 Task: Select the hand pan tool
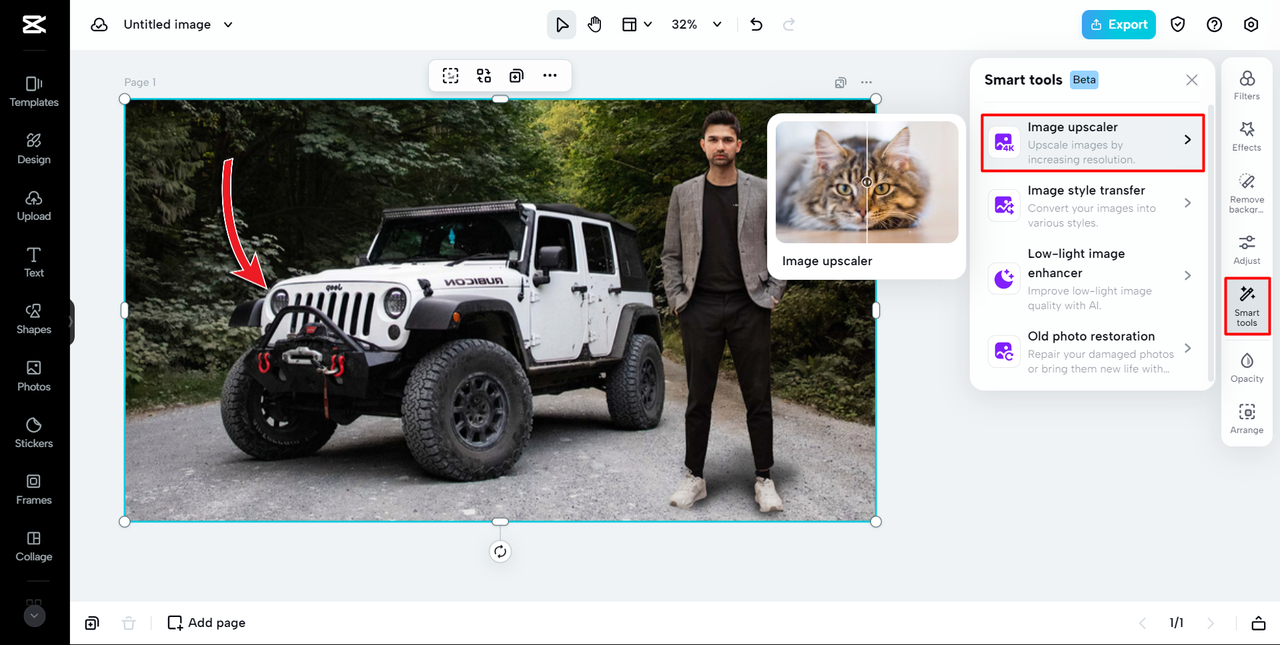(595, 25)
